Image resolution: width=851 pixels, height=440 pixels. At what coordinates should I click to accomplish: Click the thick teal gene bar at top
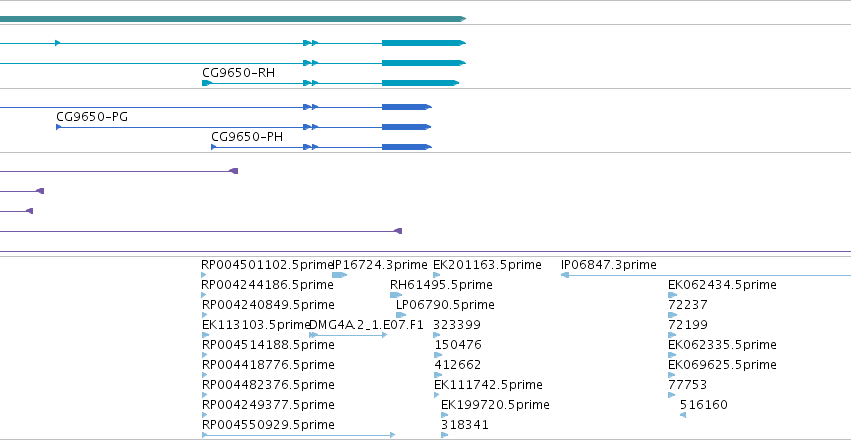click(x=233, y=19)
